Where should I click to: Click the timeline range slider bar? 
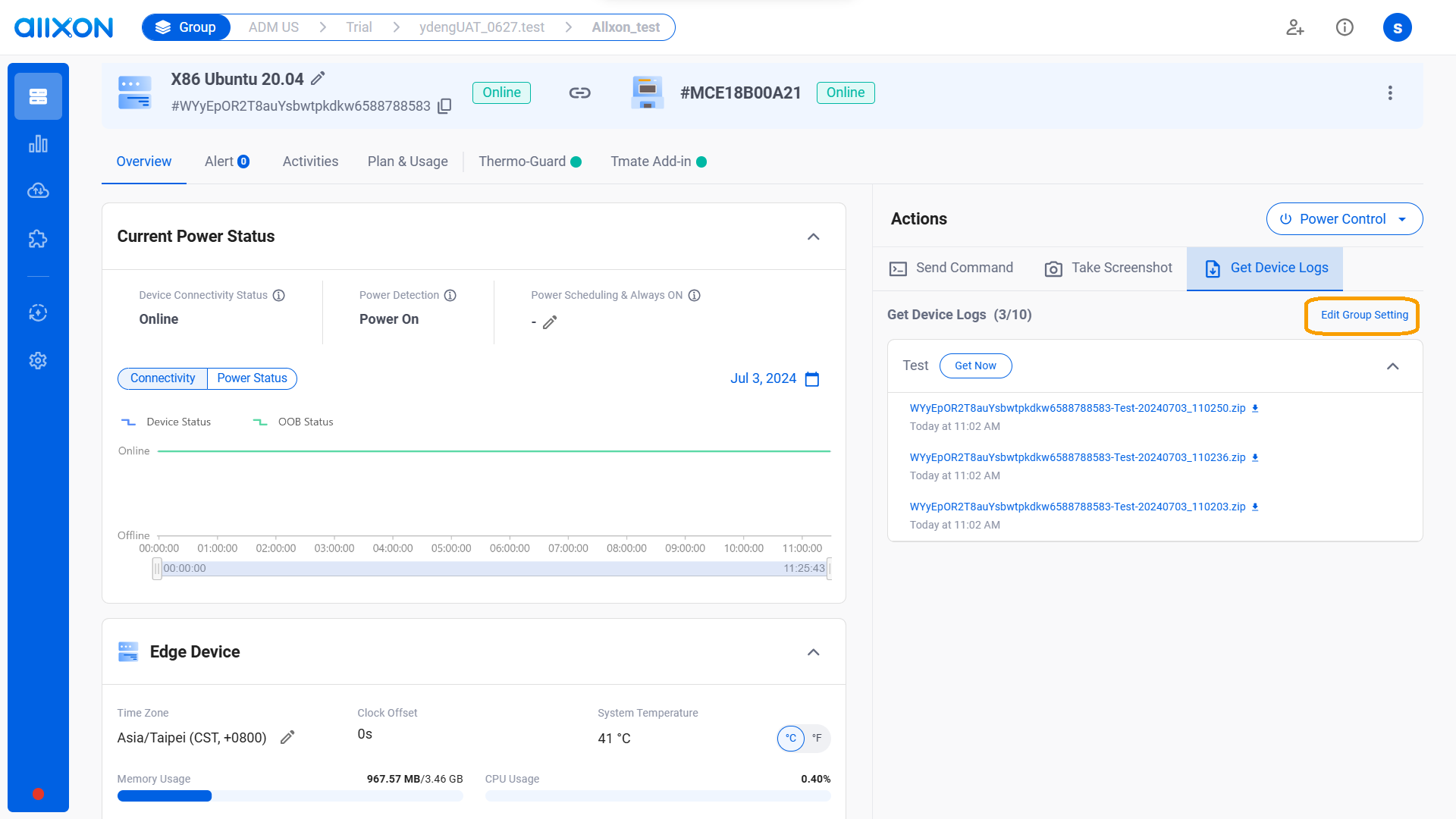pos(493,568)
